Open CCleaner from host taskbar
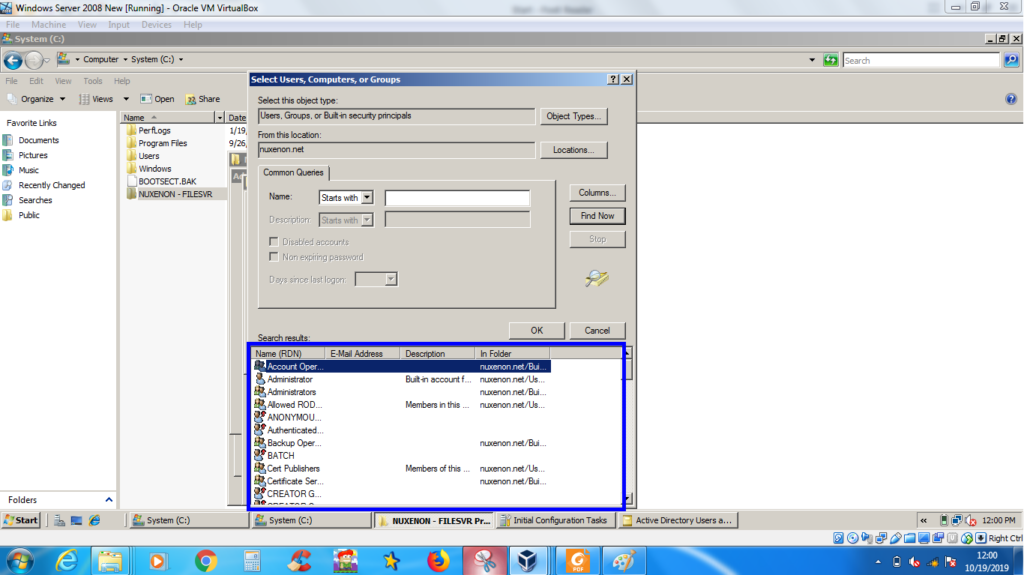Screen dimensions: 1024x575 tap(300, 561)
